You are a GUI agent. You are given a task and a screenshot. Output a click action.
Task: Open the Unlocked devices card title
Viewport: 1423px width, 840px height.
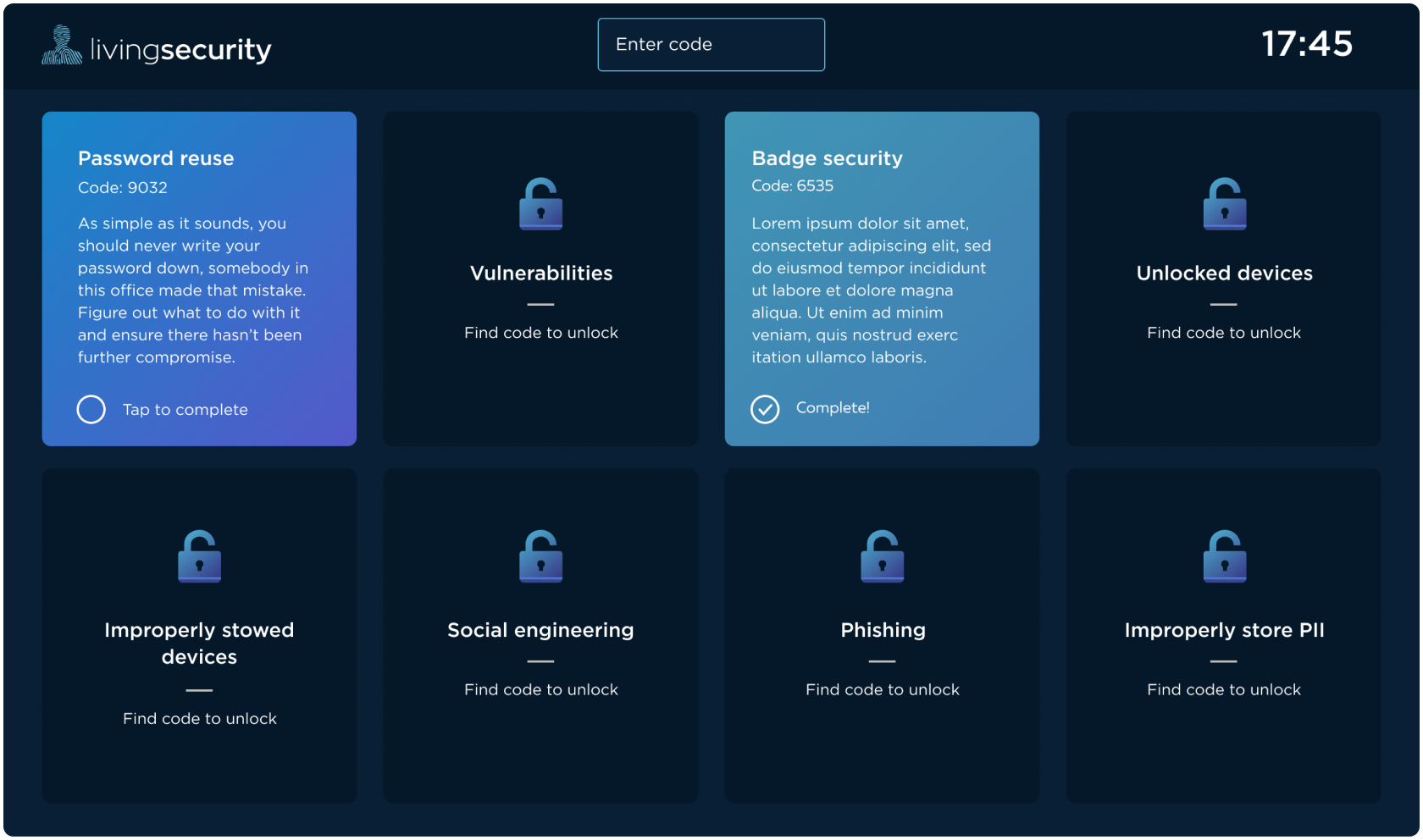pyautogui.click(x=1225, y=274)
